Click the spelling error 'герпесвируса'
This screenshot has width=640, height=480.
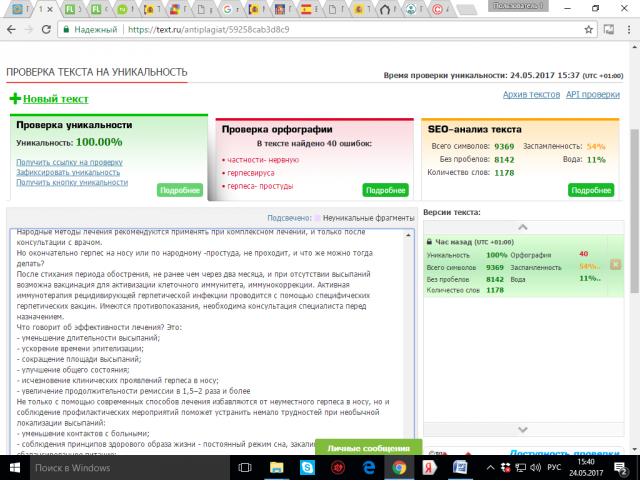pos(251,173)
